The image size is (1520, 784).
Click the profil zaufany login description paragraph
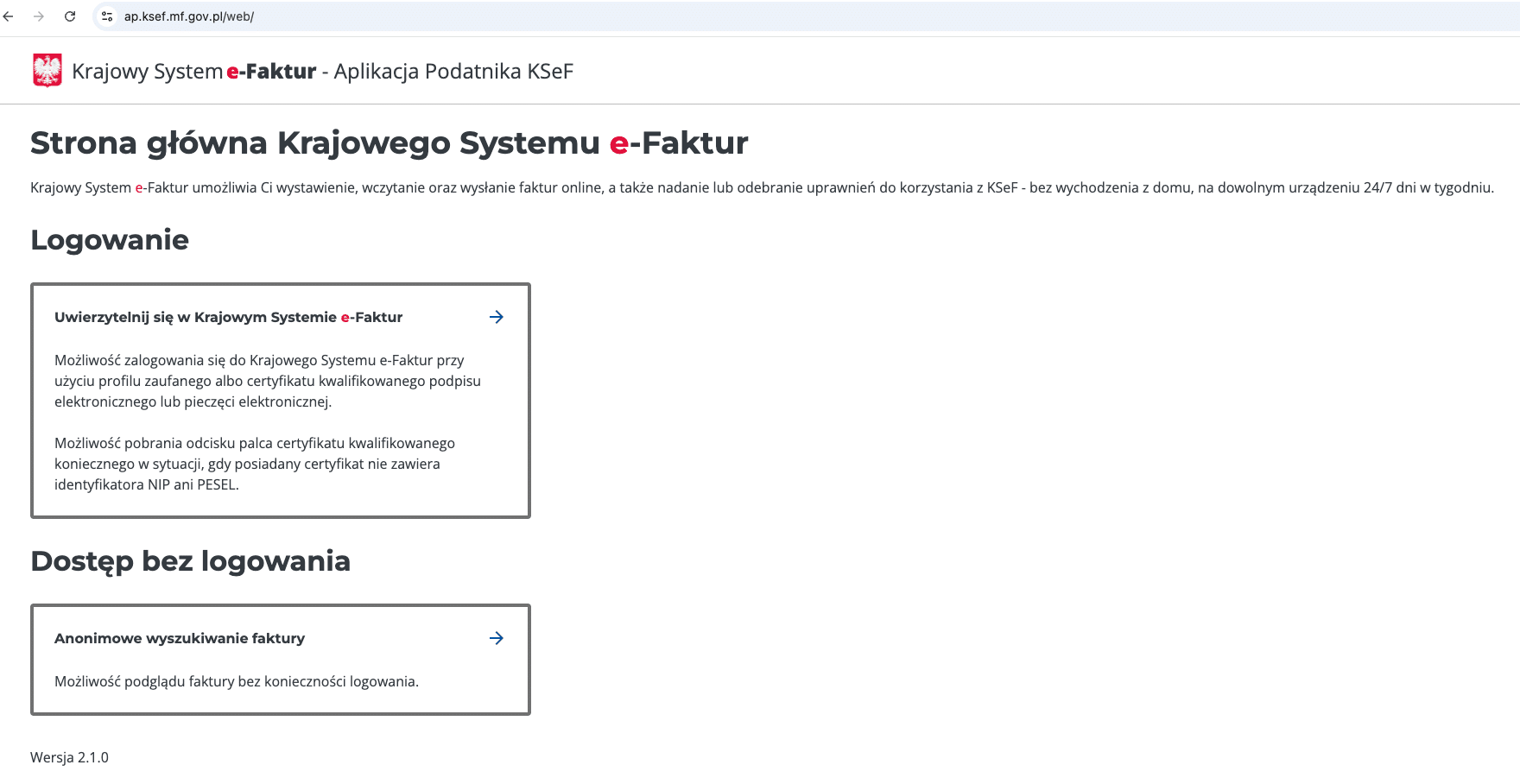268,381
